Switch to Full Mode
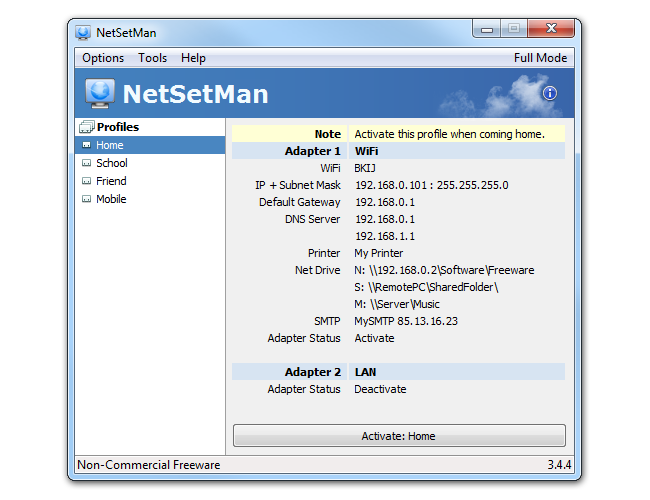Screen dimensions: 650x500 pyautogui.click(x=540, y=58)
